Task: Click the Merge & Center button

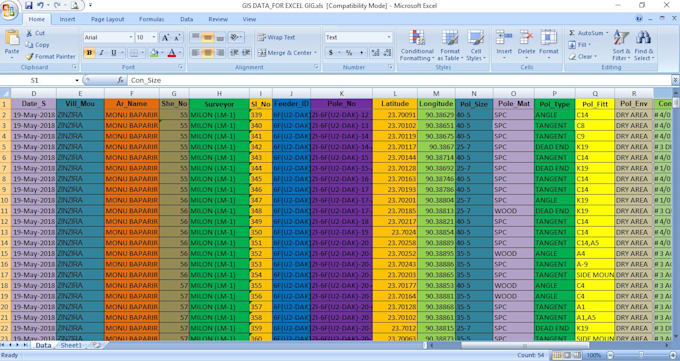Action: 288,53
